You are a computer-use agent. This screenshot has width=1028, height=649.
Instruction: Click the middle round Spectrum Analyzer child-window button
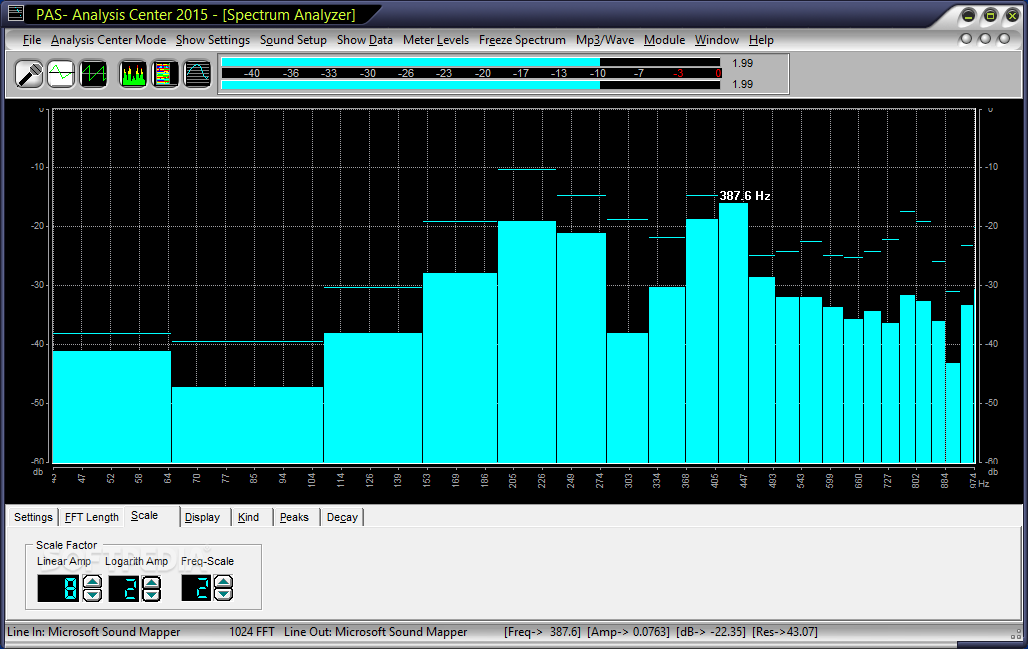(x=985, y=39)
